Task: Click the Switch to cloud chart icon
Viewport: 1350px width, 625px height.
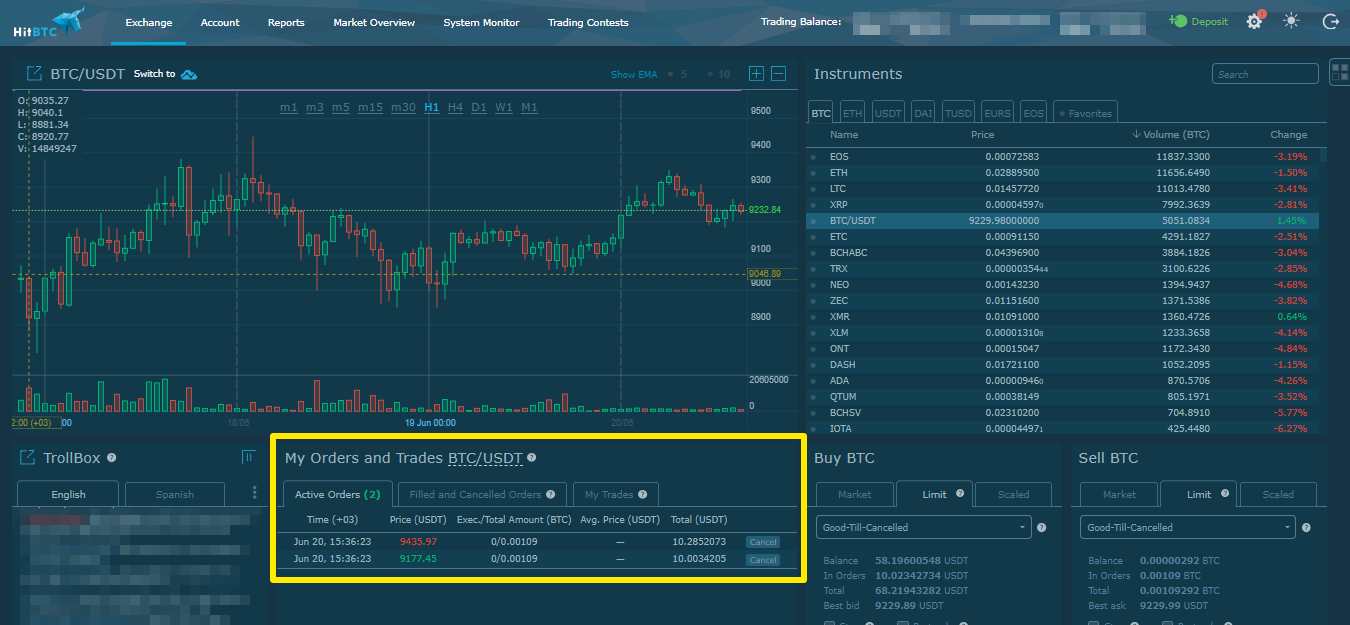Action: (189, 74)
